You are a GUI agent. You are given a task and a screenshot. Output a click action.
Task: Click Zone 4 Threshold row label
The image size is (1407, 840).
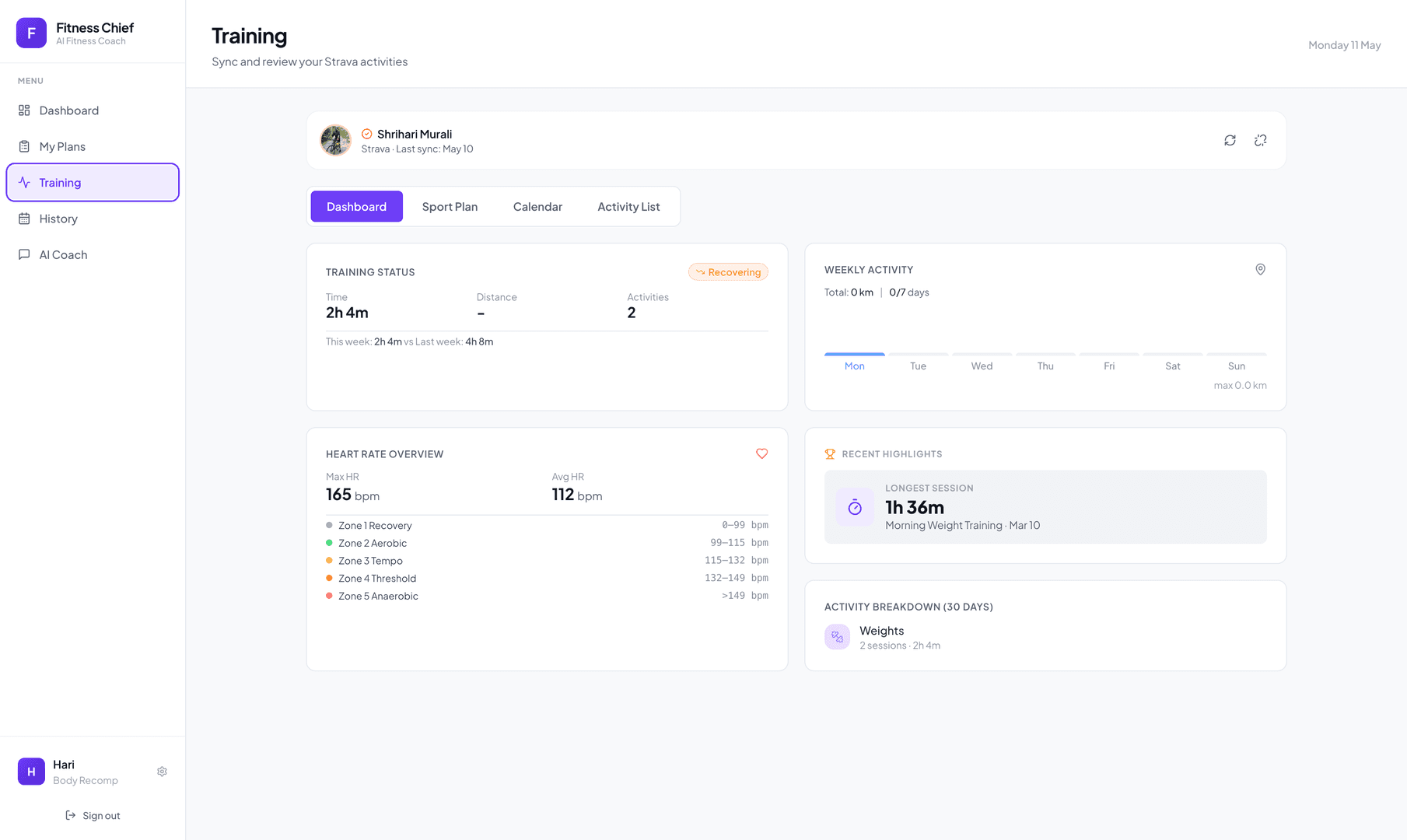[377, 579]
